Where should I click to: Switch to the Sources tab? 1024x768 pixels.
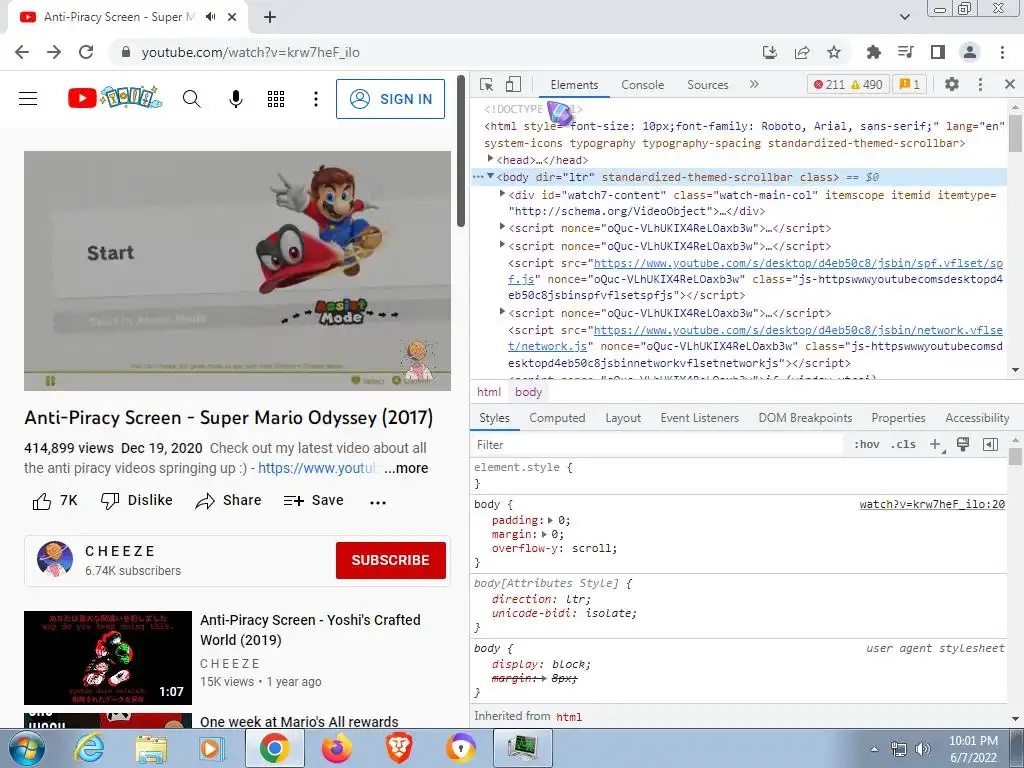[707, 85]
